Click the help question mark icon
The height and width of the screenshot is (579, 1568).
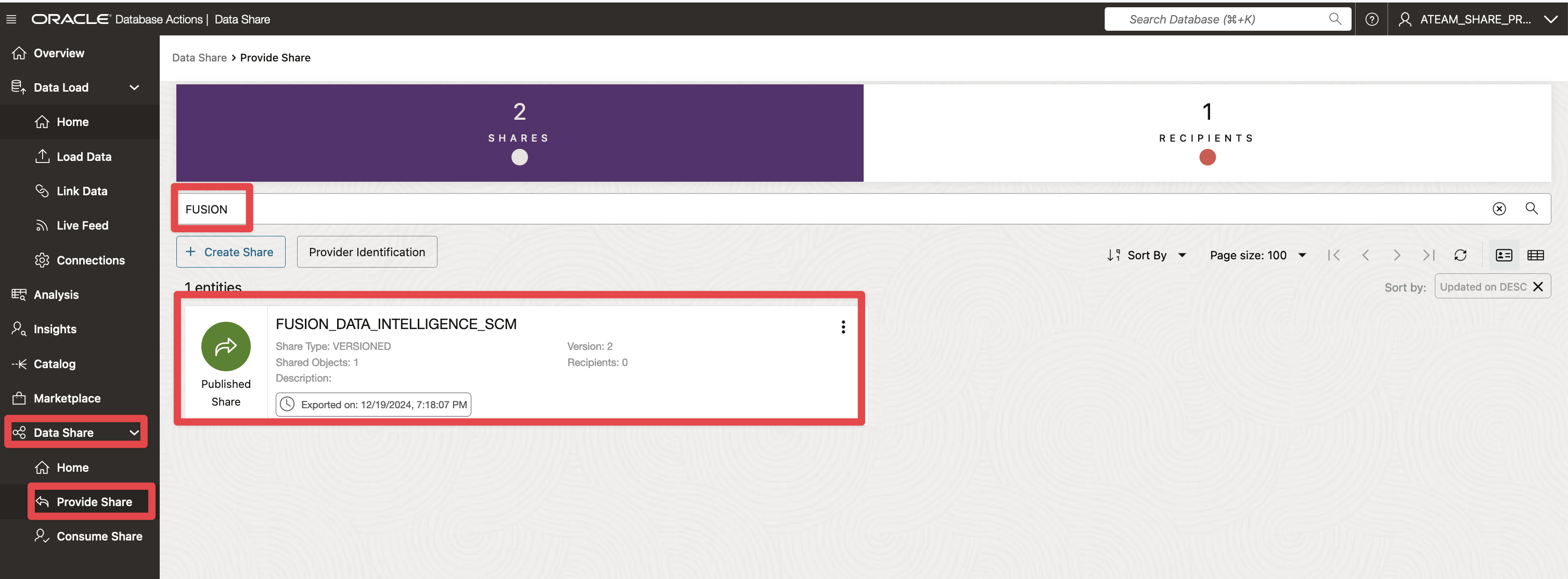click(1371, 19)
